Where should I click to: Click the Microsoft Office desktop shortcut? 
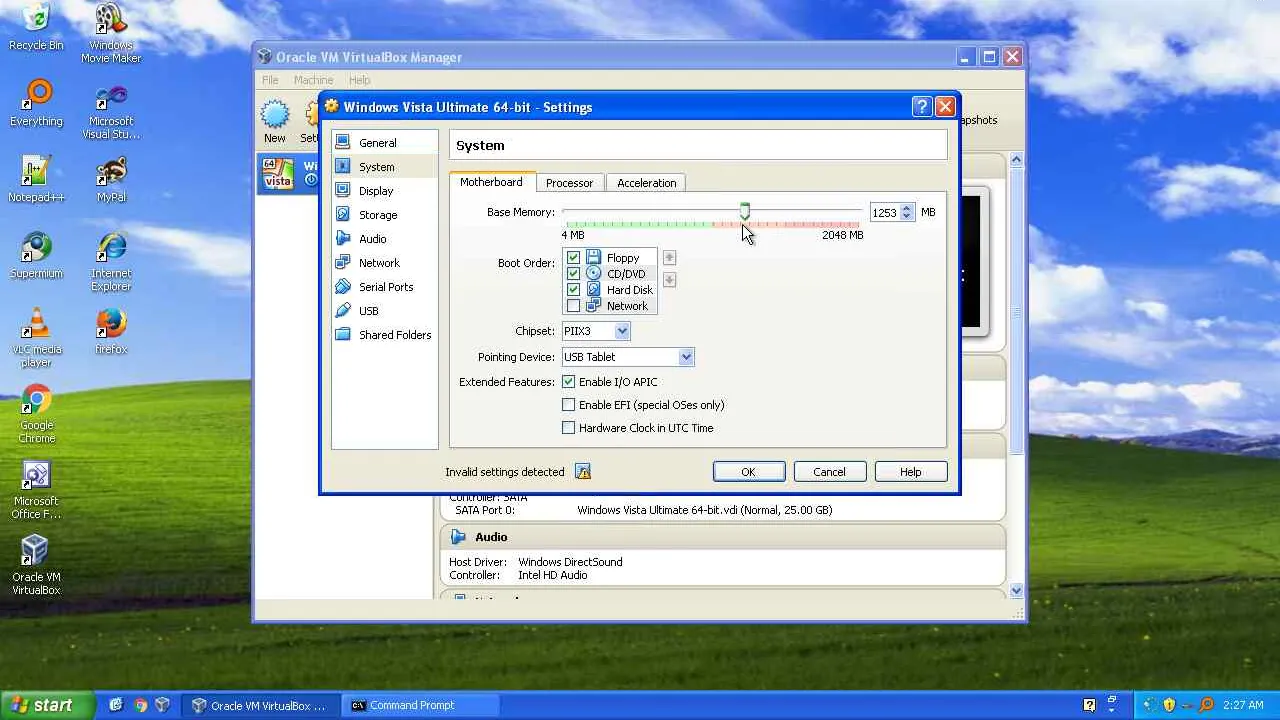pos(36,490)
